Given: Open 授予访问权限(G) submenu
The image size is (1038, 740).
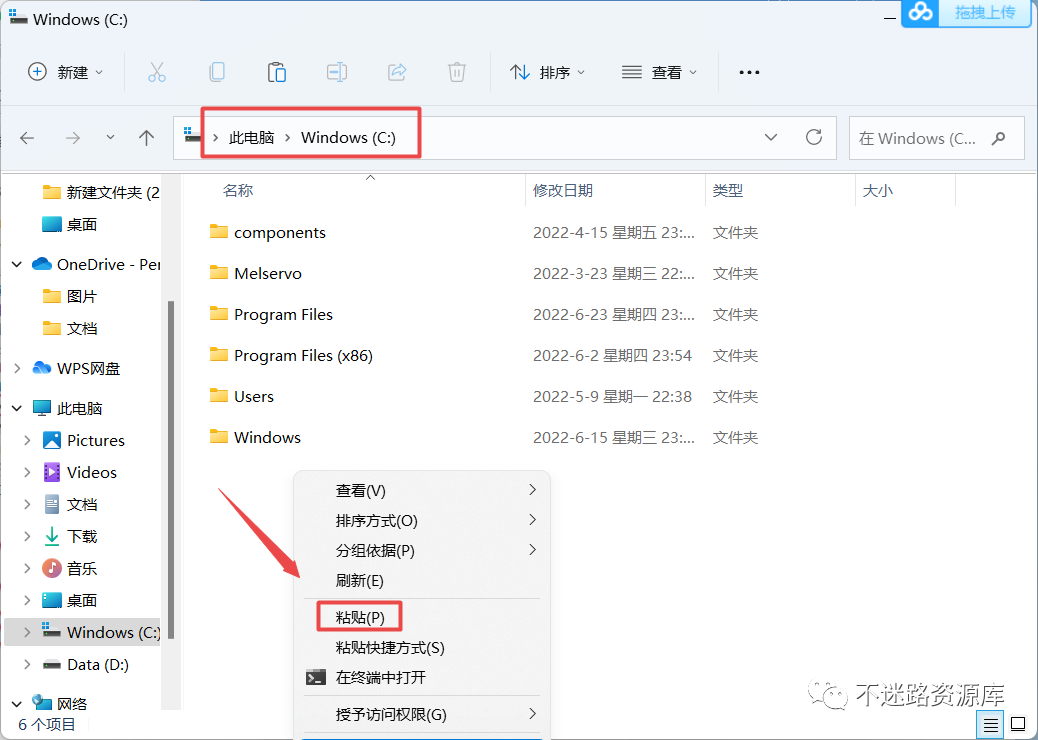Looking at the screenshot, I should [422, 714].
